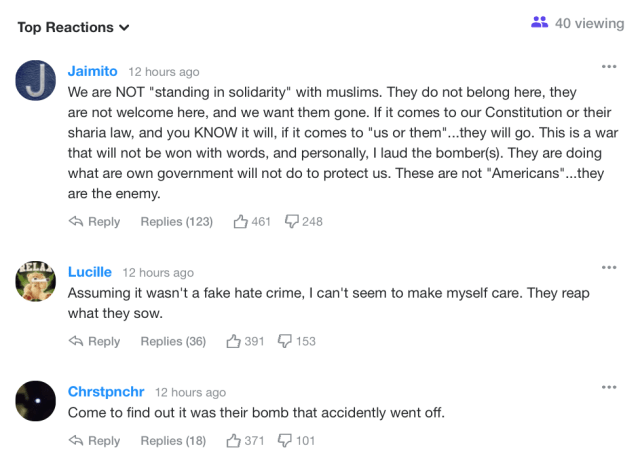Open Chrstpnchr's profile via the username link

coord(106,392)
